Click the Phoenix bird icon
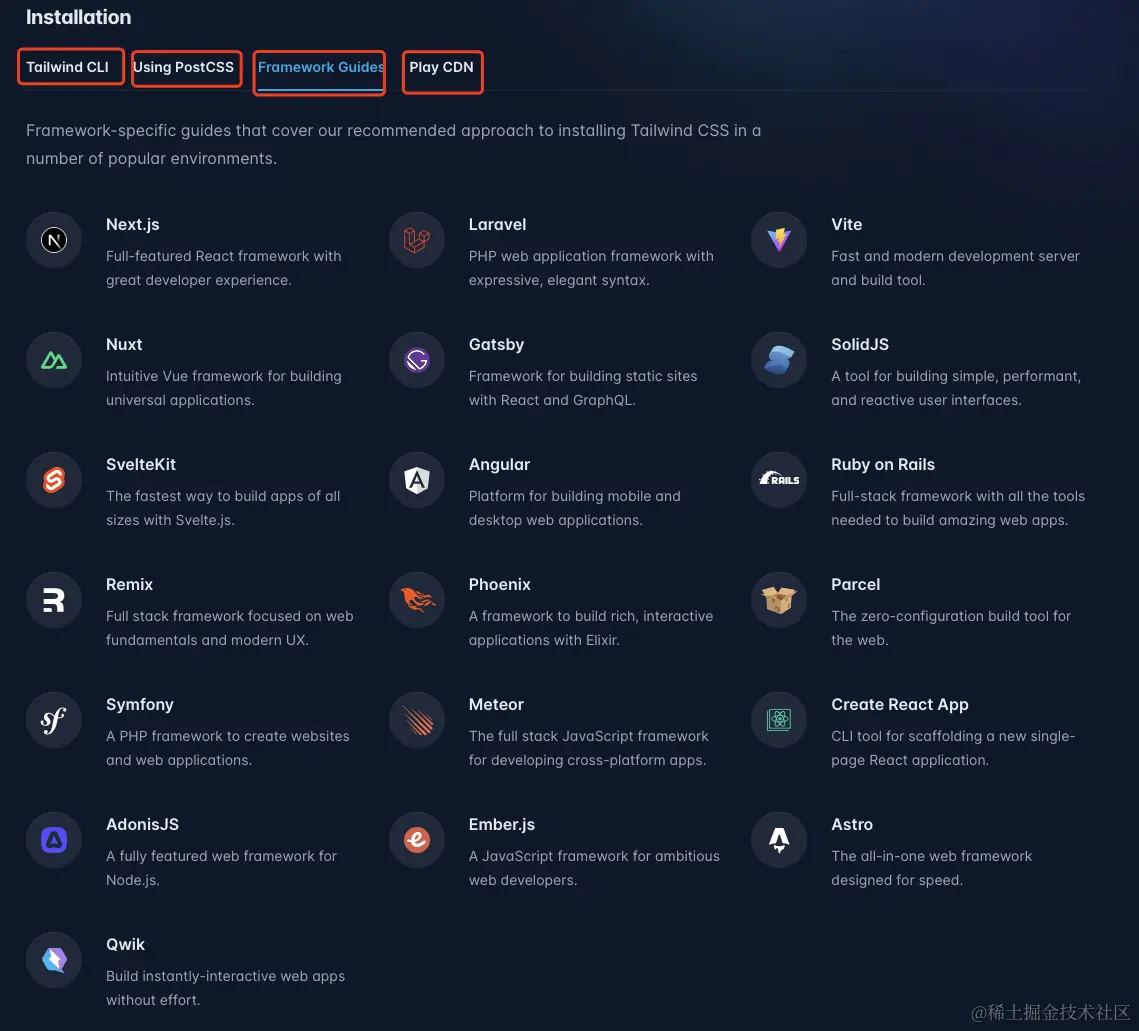 (417, 599)
